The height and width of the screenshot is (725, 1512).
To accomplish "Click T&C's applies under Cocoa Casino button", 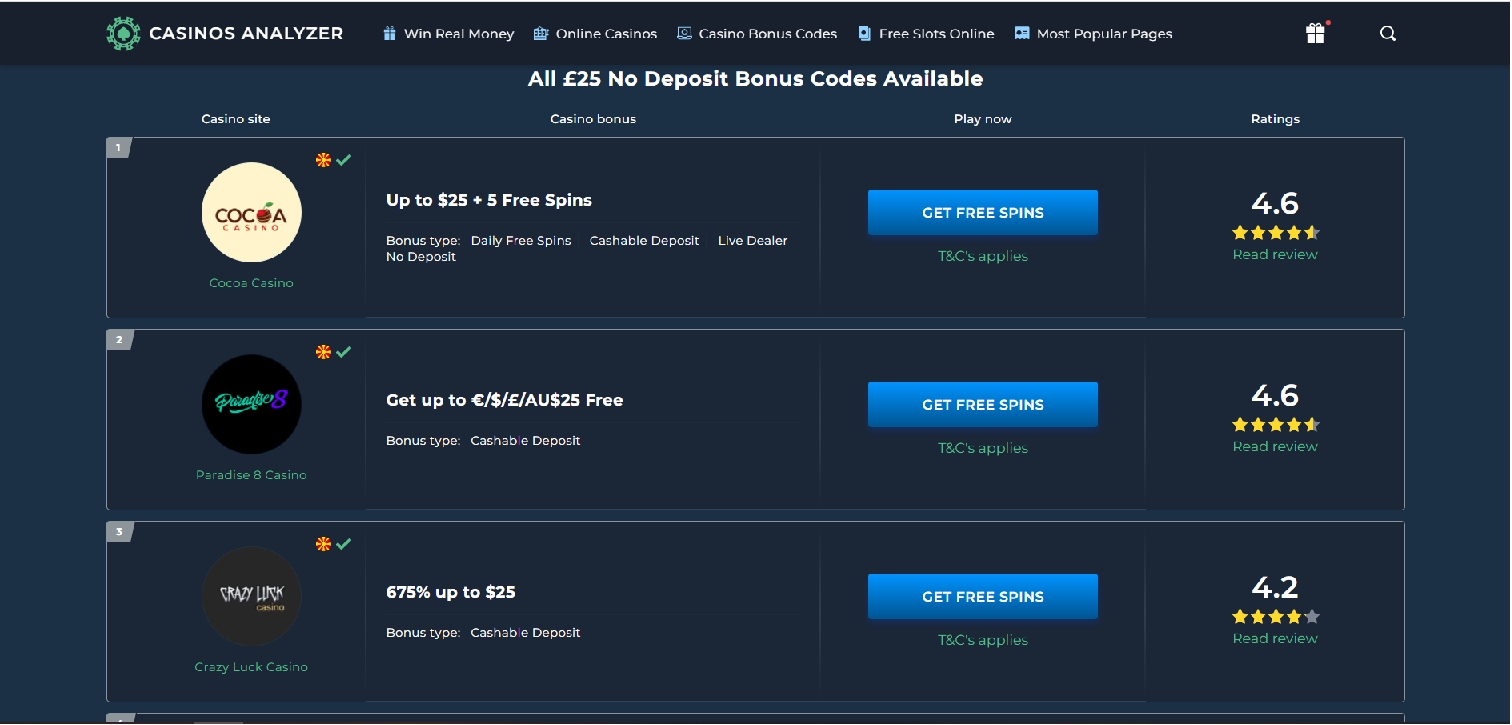I will click(x=982, y=256).
